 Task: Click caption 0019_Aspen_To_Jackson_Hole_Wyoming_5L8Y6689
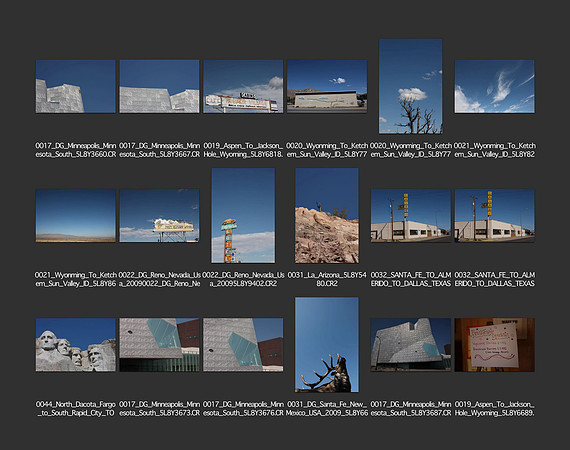494,409
